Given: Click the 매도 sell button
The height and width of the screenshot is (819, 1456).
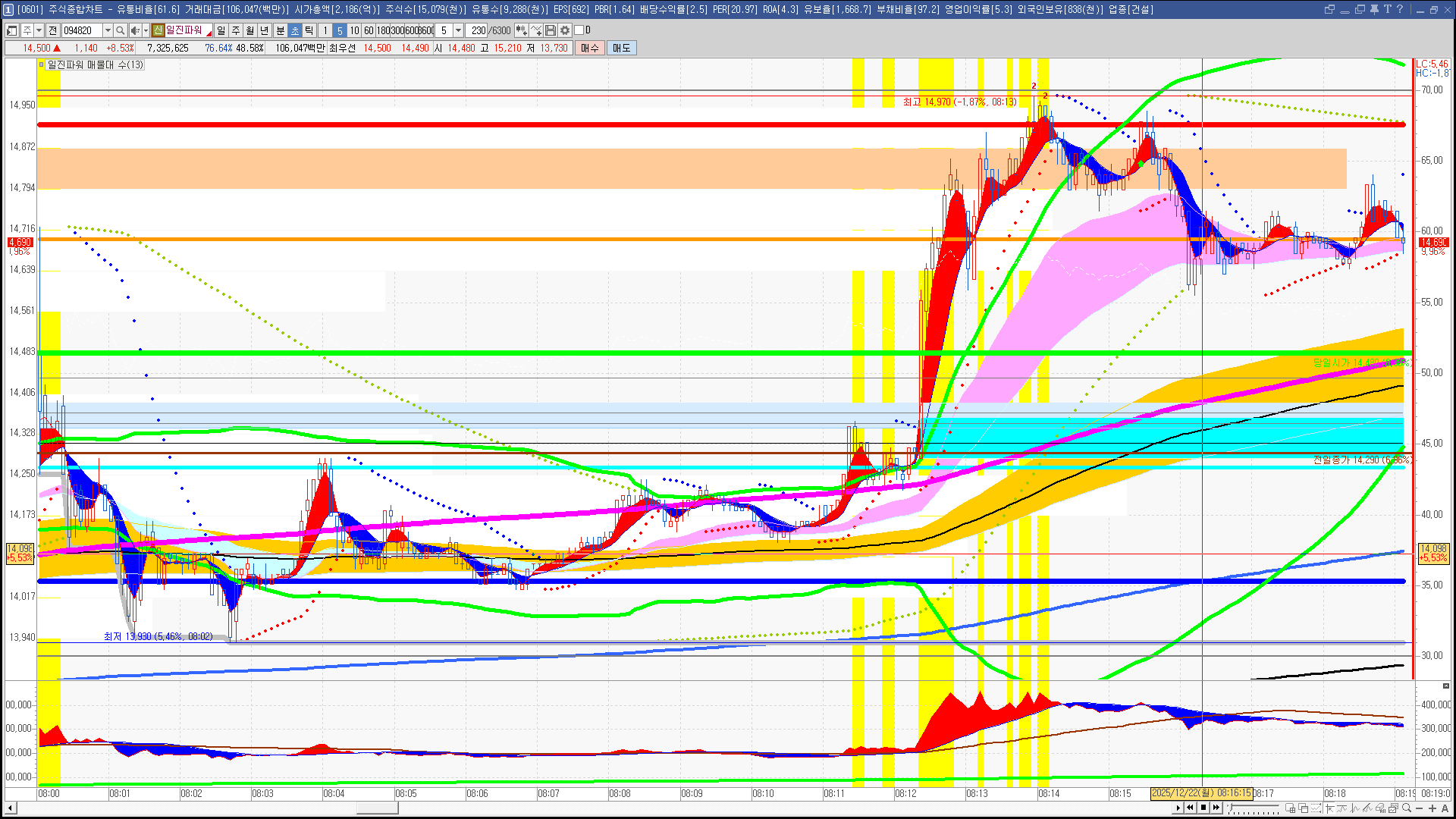Looking at the screenshot, I should pyautogui.click(x=622, y=48).
